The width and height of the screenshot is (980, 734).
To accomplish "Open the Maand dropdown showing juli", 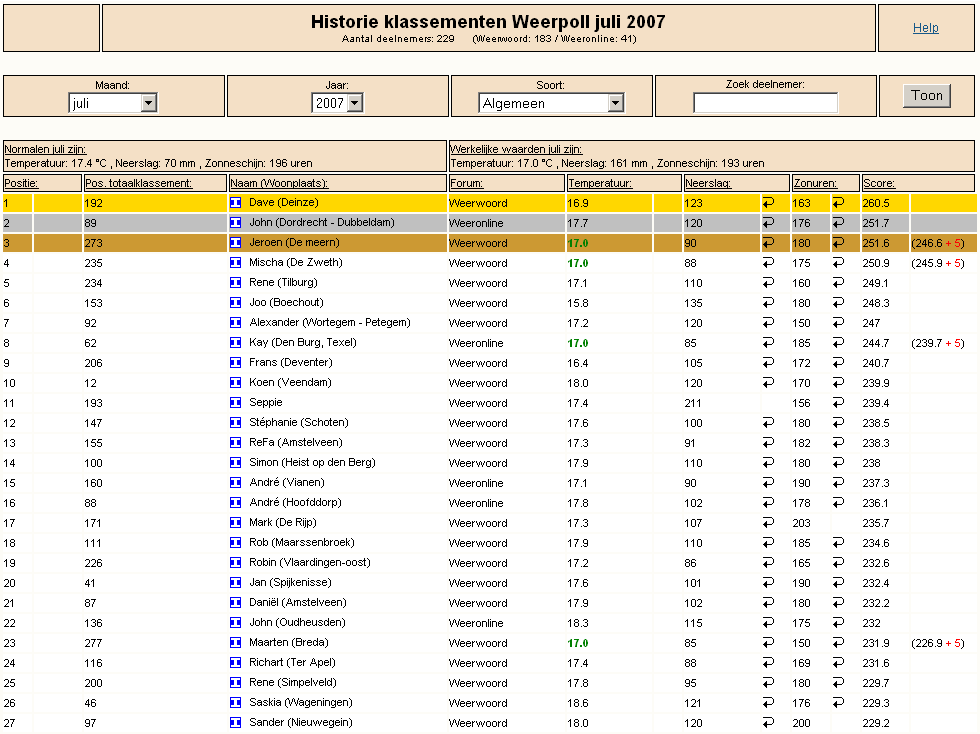I will tap(112, 103).
